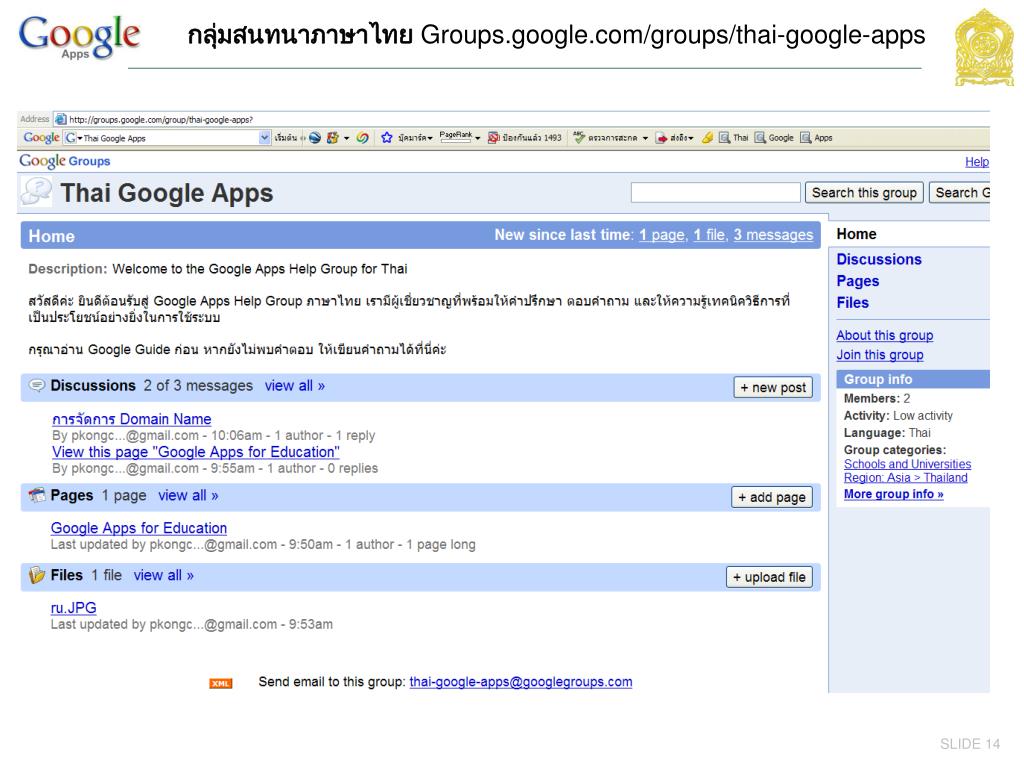The height and width of the screenshot is (768, 1024).
Task: Open the 1 file new link
Action: (x=709, y=235)
